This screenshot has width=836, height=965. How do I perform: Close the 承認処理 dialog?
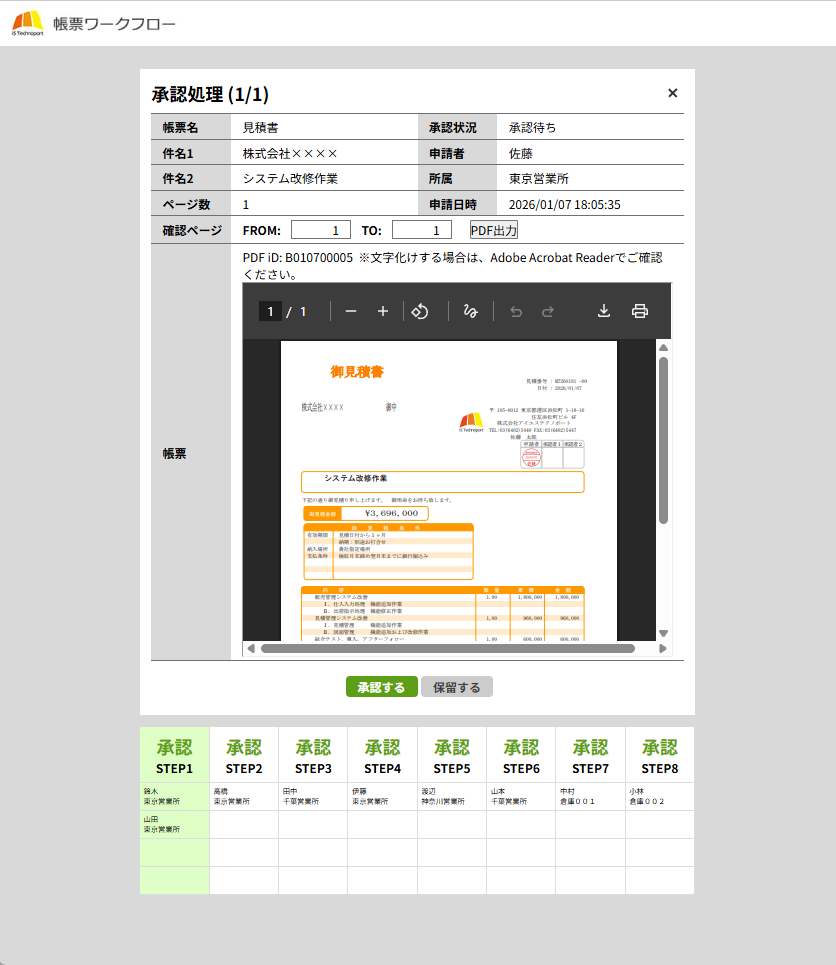[x=673, y=93]
